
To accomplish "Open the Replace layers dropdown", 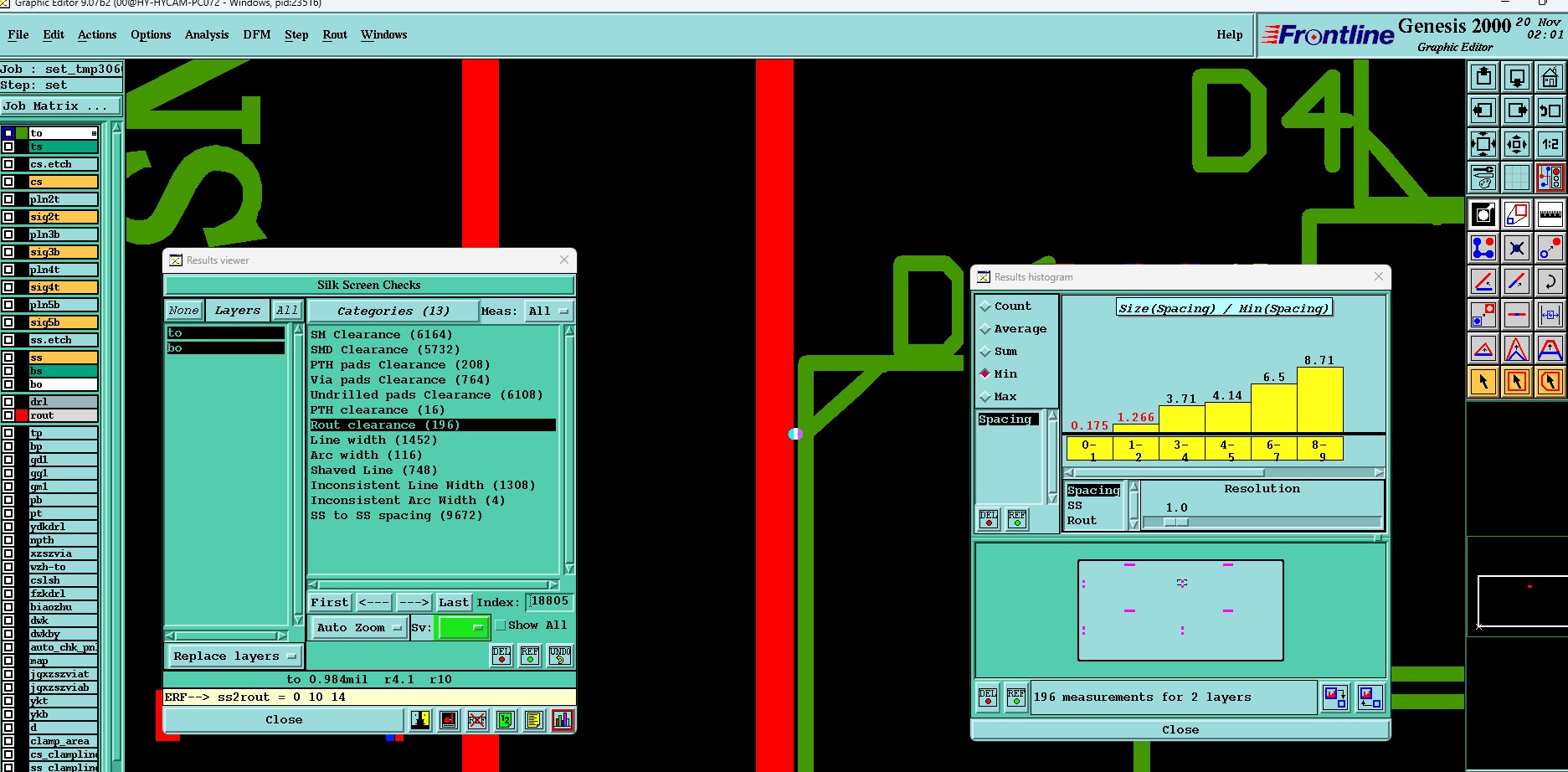I will [x=234, y=656].
